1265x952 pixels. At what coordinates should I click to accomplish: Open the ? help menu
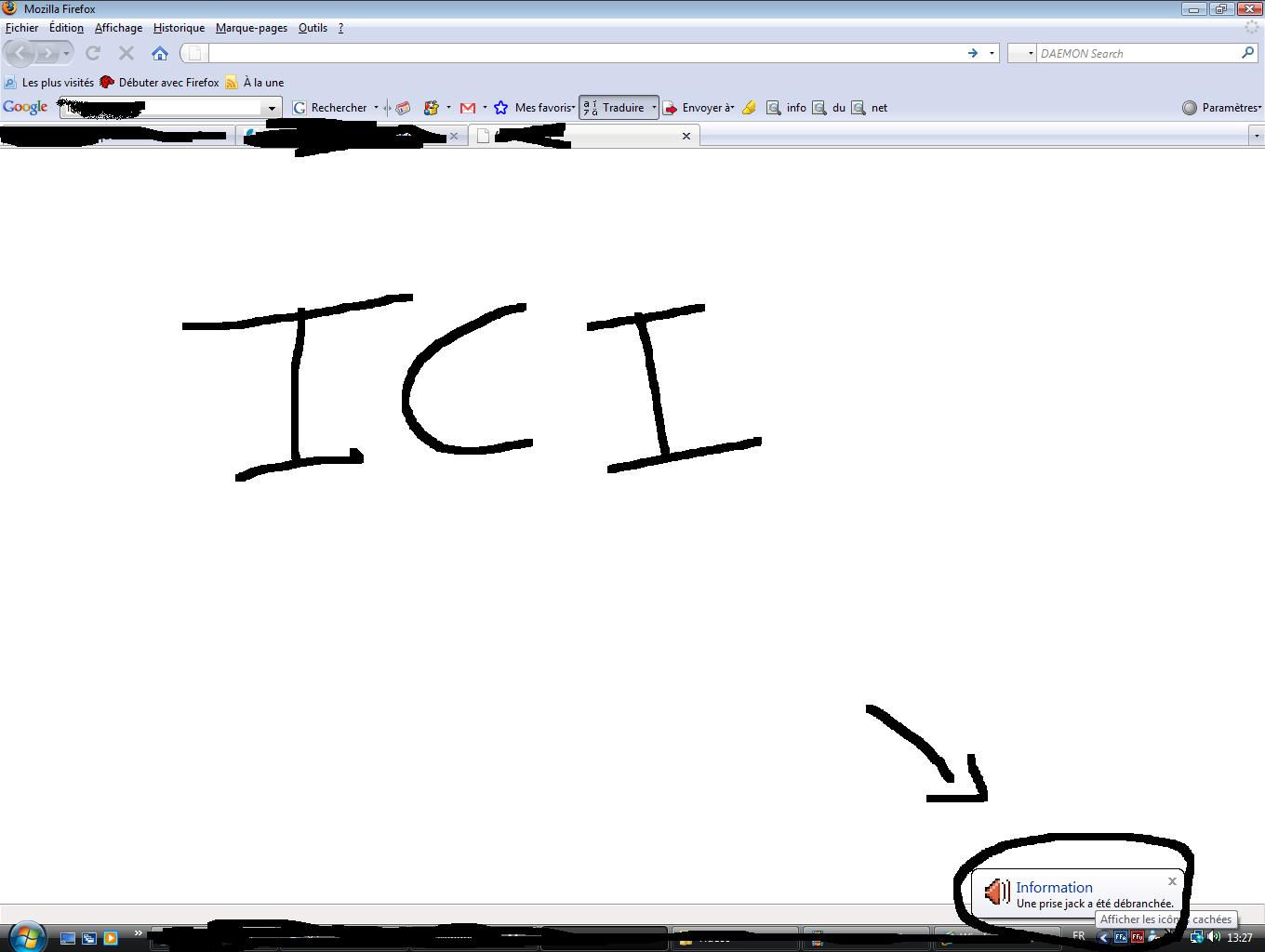[340, 28]
